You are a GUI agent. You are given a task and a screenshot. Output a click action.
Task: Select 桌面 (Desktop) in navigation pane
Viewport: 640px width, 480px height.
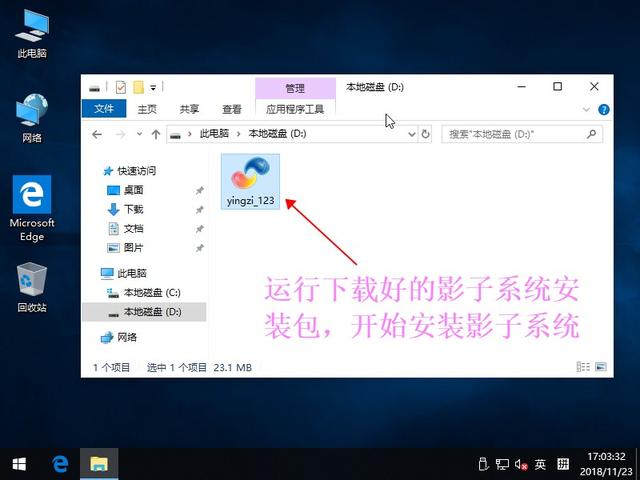pos(133,190)
